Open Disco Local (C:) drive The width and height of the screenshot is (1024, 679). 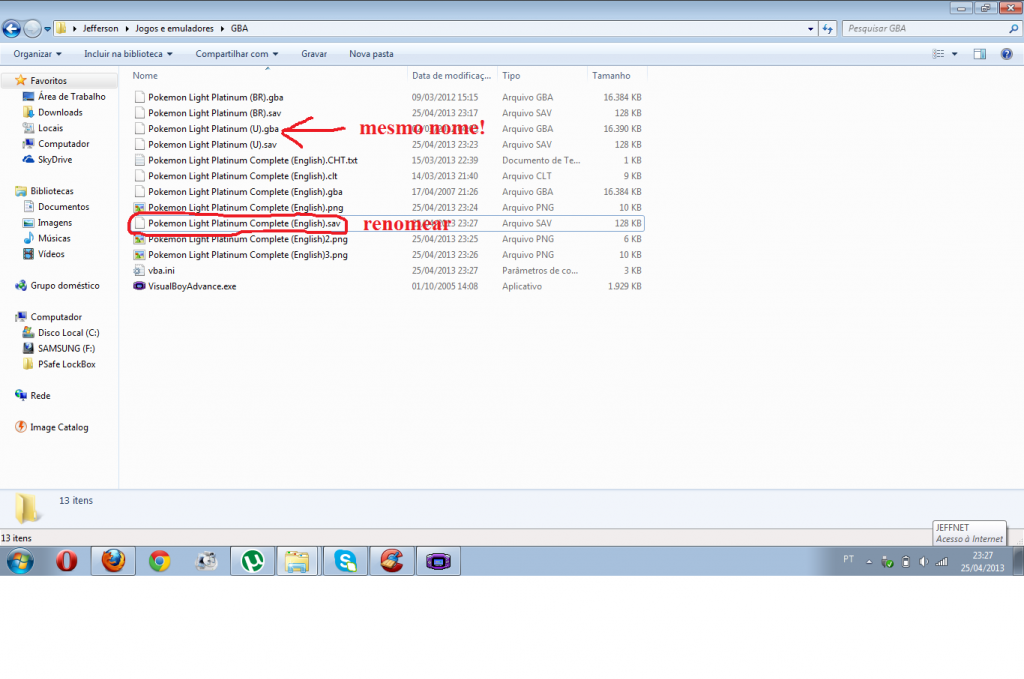(61, 332)
